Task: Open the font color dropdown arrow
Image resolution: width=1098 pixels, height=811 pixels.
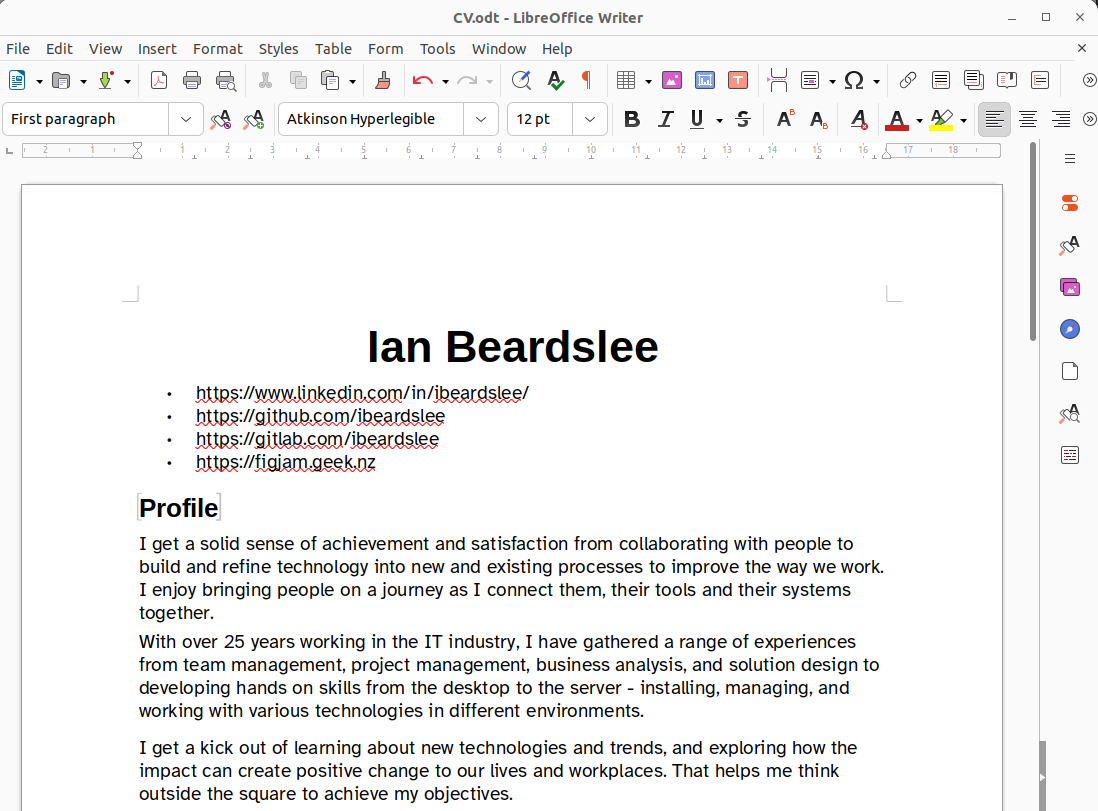Action: (x=919, y=119)
